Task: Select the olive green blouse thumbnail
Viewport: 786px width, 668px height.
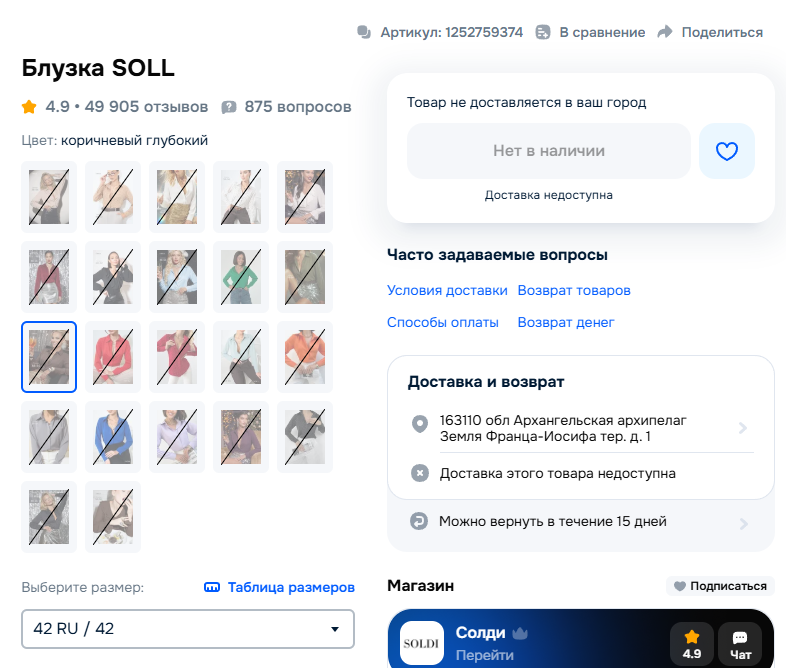Action: [305, 277]
